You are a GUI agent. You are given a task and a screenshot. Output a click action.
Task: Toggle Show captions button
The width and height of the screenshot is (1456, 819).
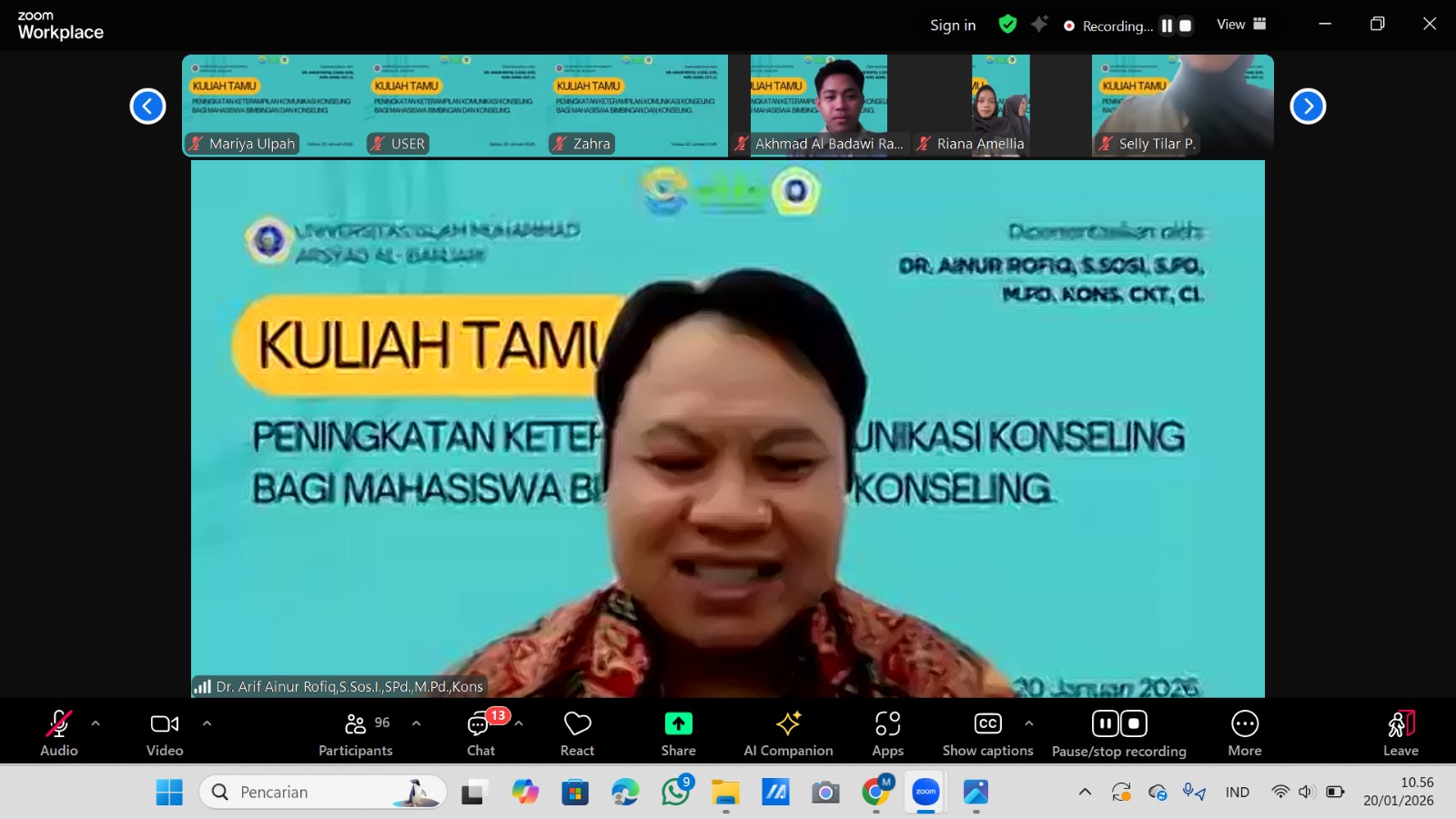point(987,724)
